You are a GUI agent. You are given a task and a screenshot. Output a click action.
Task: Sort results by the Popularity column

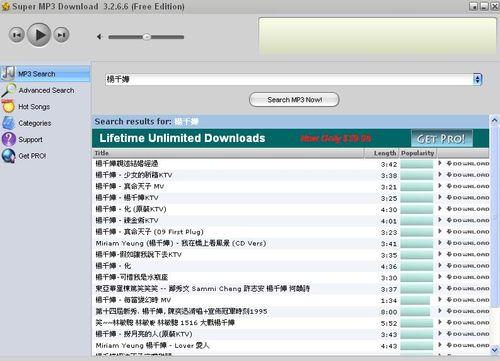coord(418,153)
